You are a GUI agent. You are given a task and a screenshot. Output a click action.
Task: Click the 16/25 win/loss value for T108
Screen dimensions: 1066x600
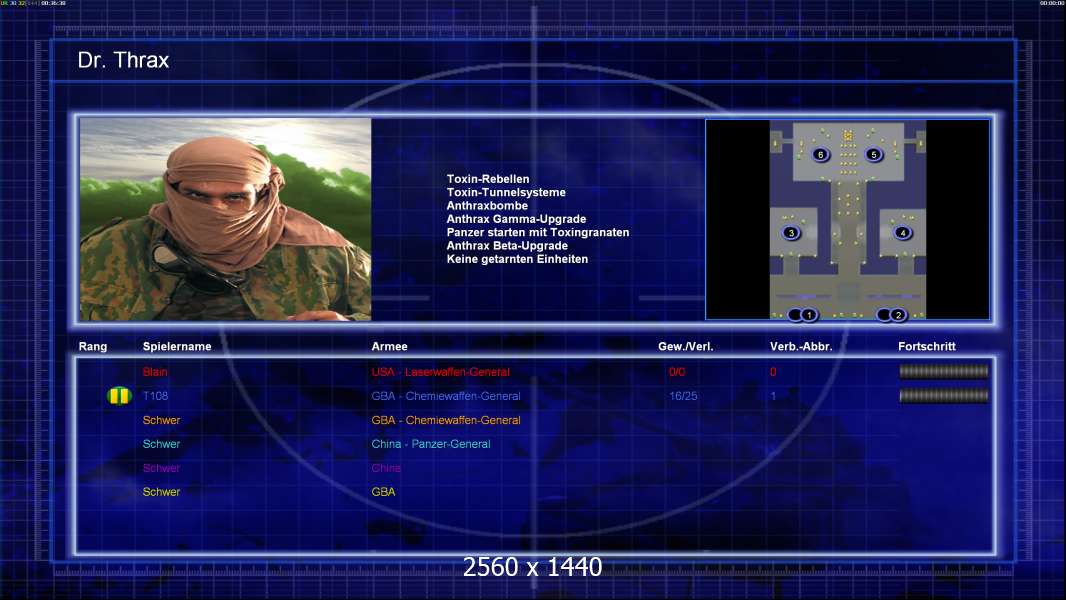pos(683,395)
